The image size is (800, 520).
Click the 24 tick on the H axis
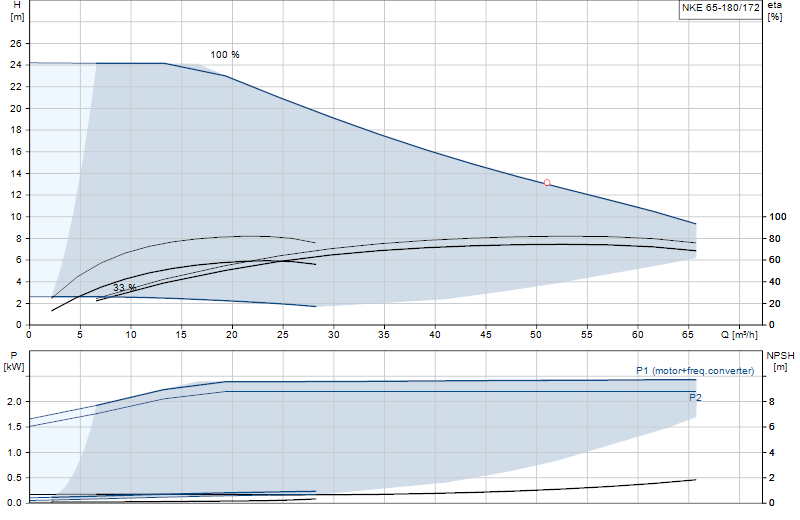[x=16, y=65]
